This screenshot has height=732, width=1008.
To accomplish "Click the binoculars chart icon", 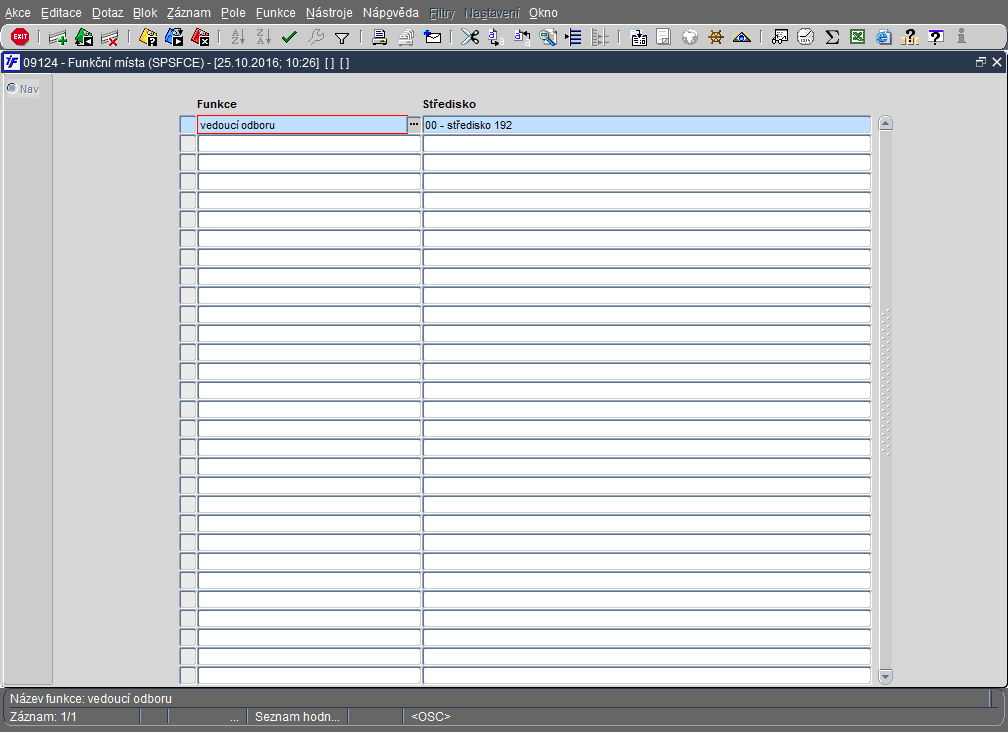I will [780, 37].
